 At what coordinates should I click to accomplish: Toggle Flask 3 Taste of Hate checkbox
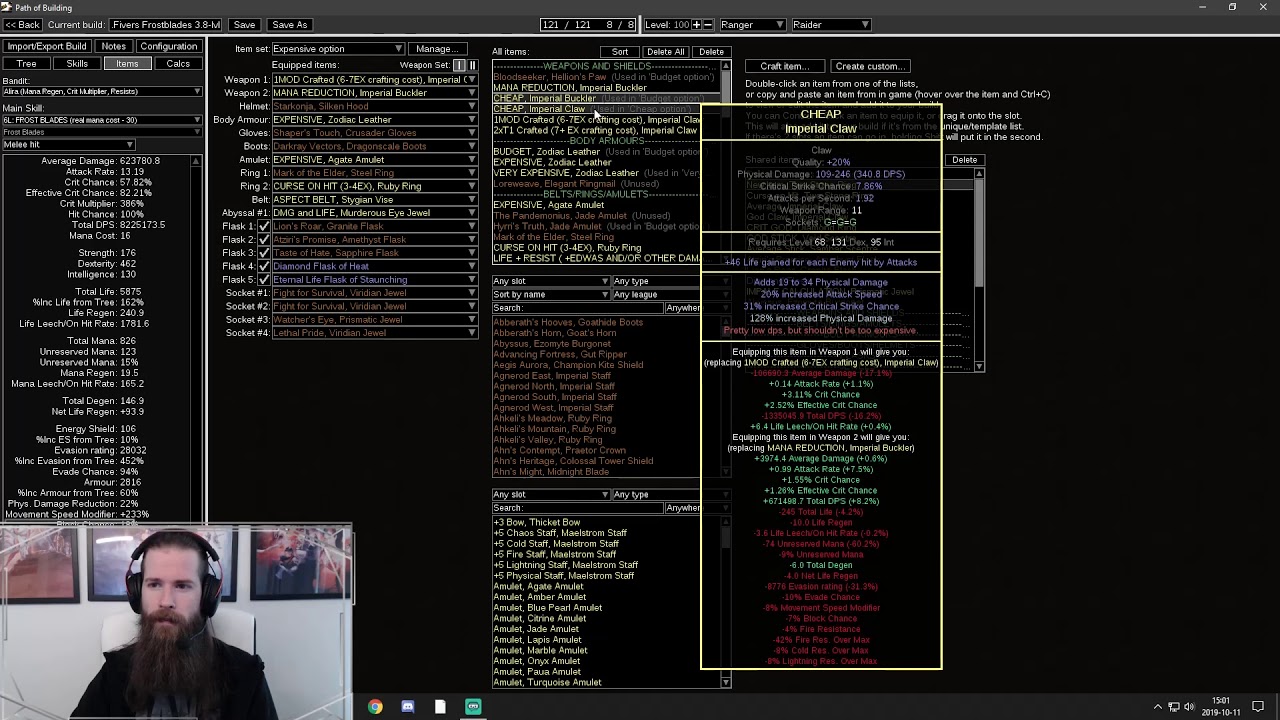coord(264,253)
